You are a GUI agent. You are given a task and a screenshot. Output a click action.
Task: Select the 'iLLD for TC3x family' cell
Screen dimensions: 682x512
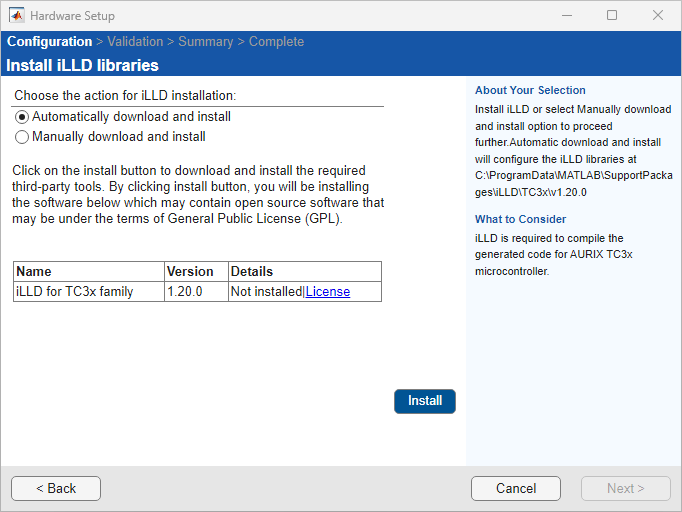tap(89, 291)
